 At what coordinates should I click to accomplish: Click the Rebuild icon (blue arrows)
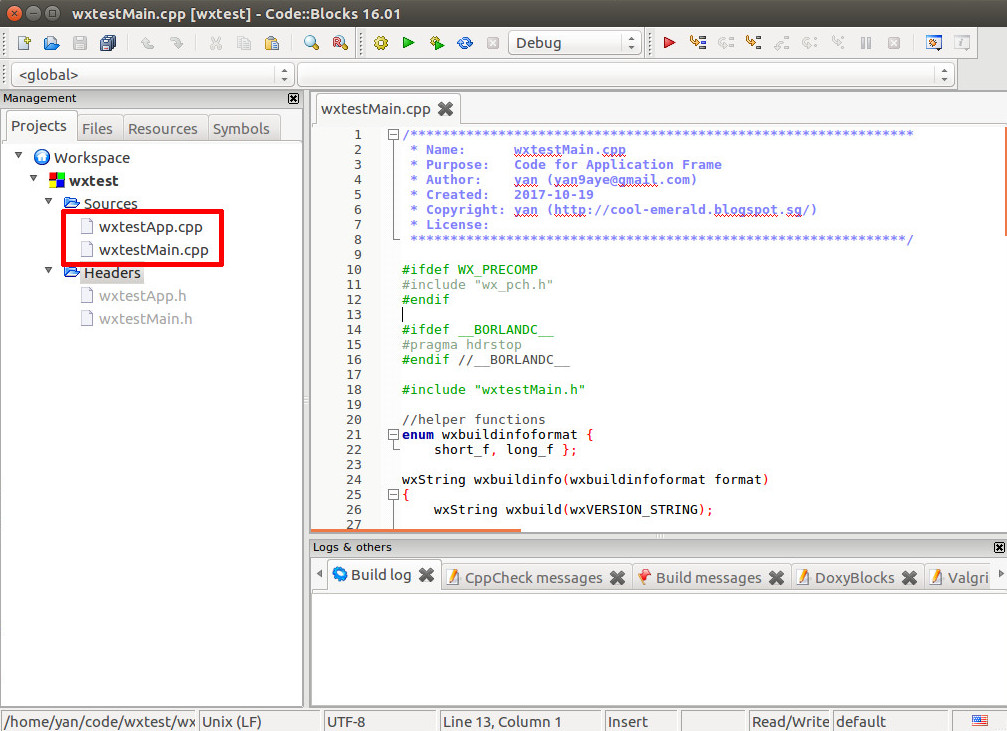coord(461,42)
